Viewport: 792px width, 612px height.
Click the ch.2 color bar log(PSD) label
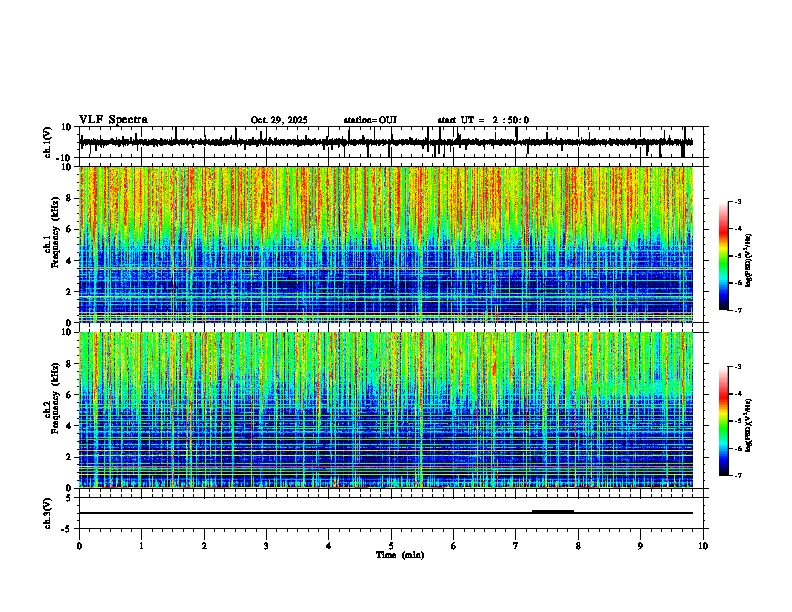tap(748, 425)
